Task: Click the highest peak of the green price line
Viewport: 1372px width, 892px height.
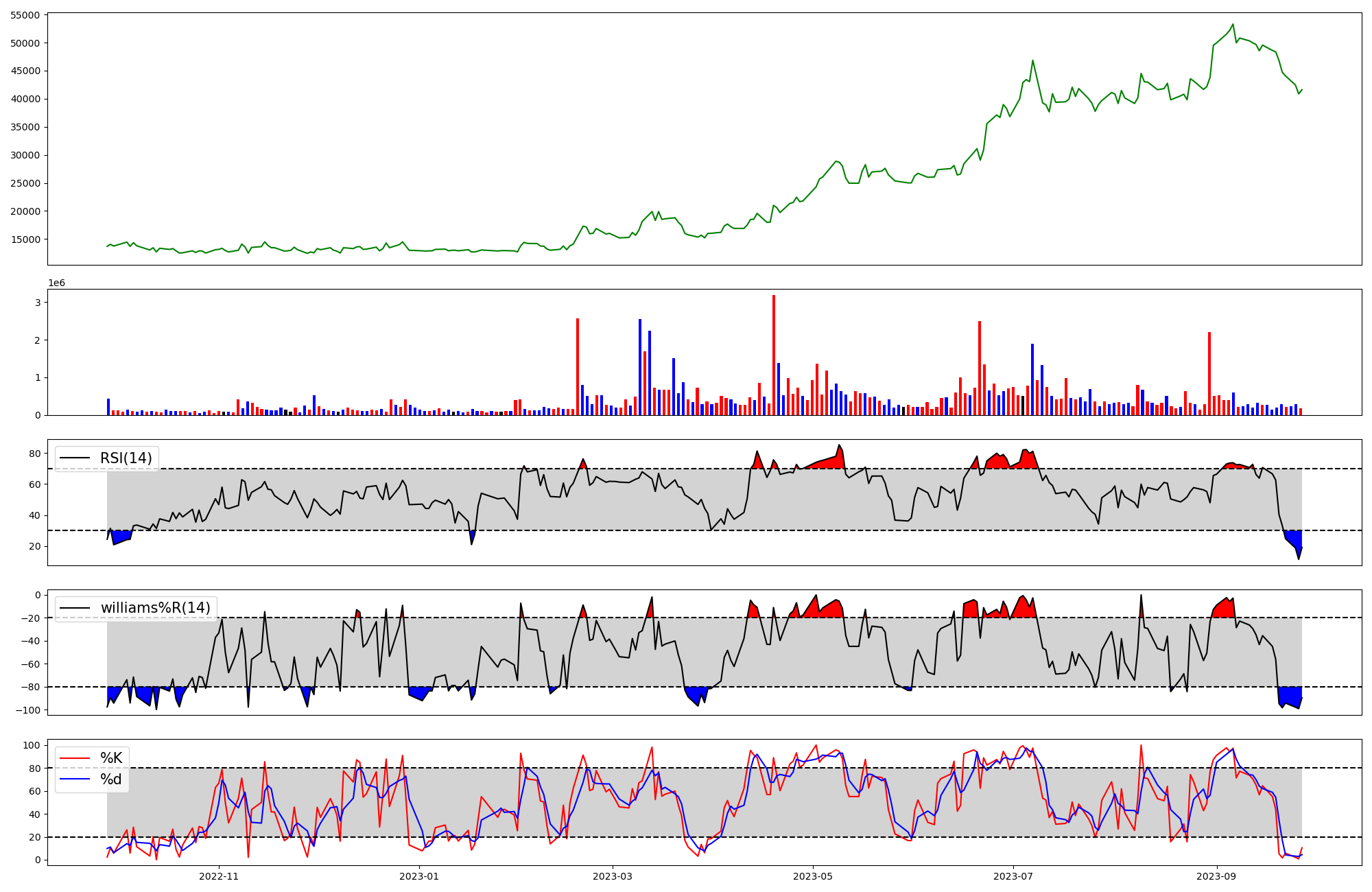Action: (1233, 25)
